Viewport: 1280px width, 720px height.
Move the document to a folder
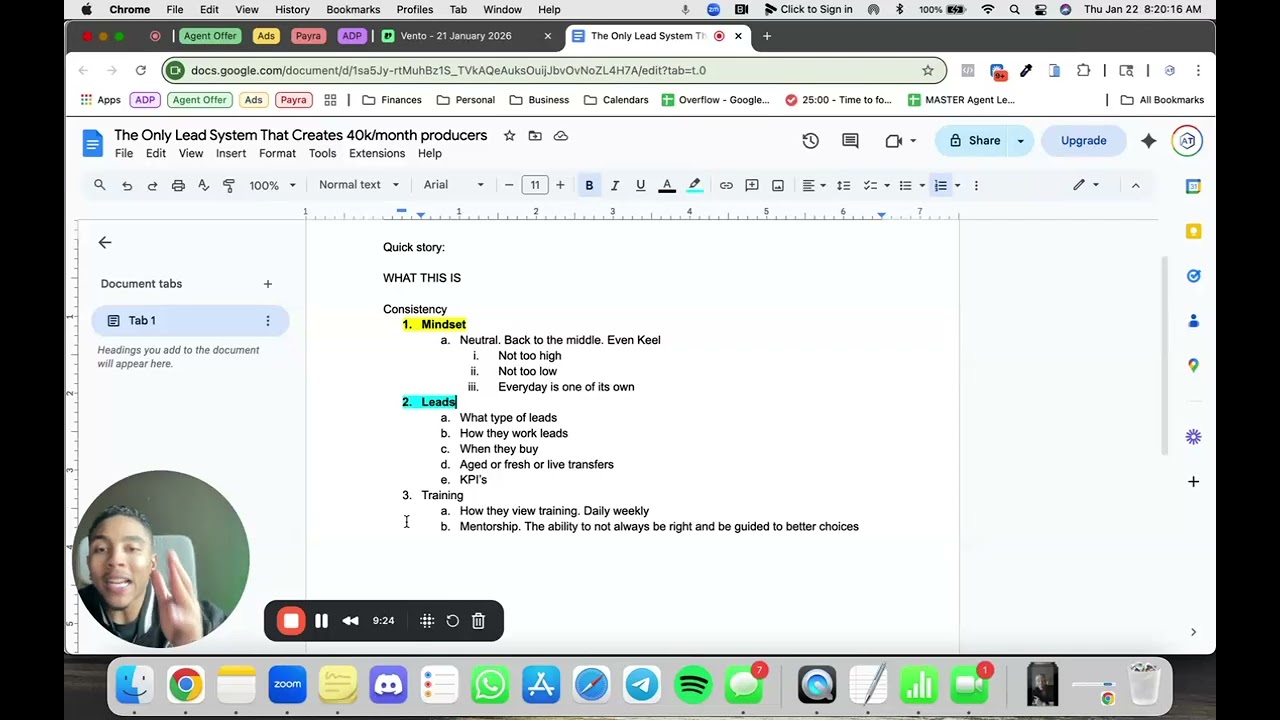pos(535,136)
